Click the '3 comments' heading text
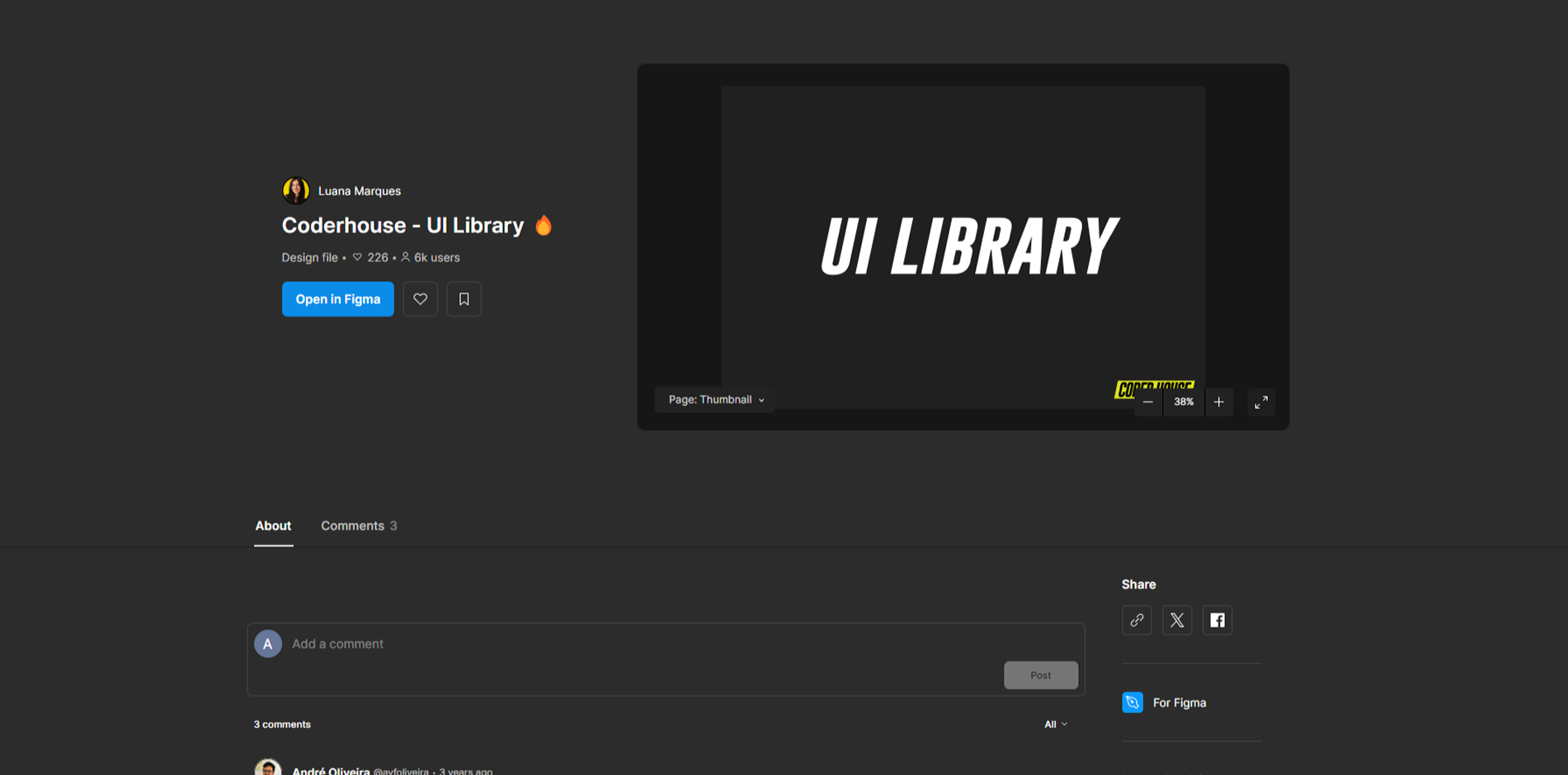Screen dimensions: 1568x775 click(282, 725)
